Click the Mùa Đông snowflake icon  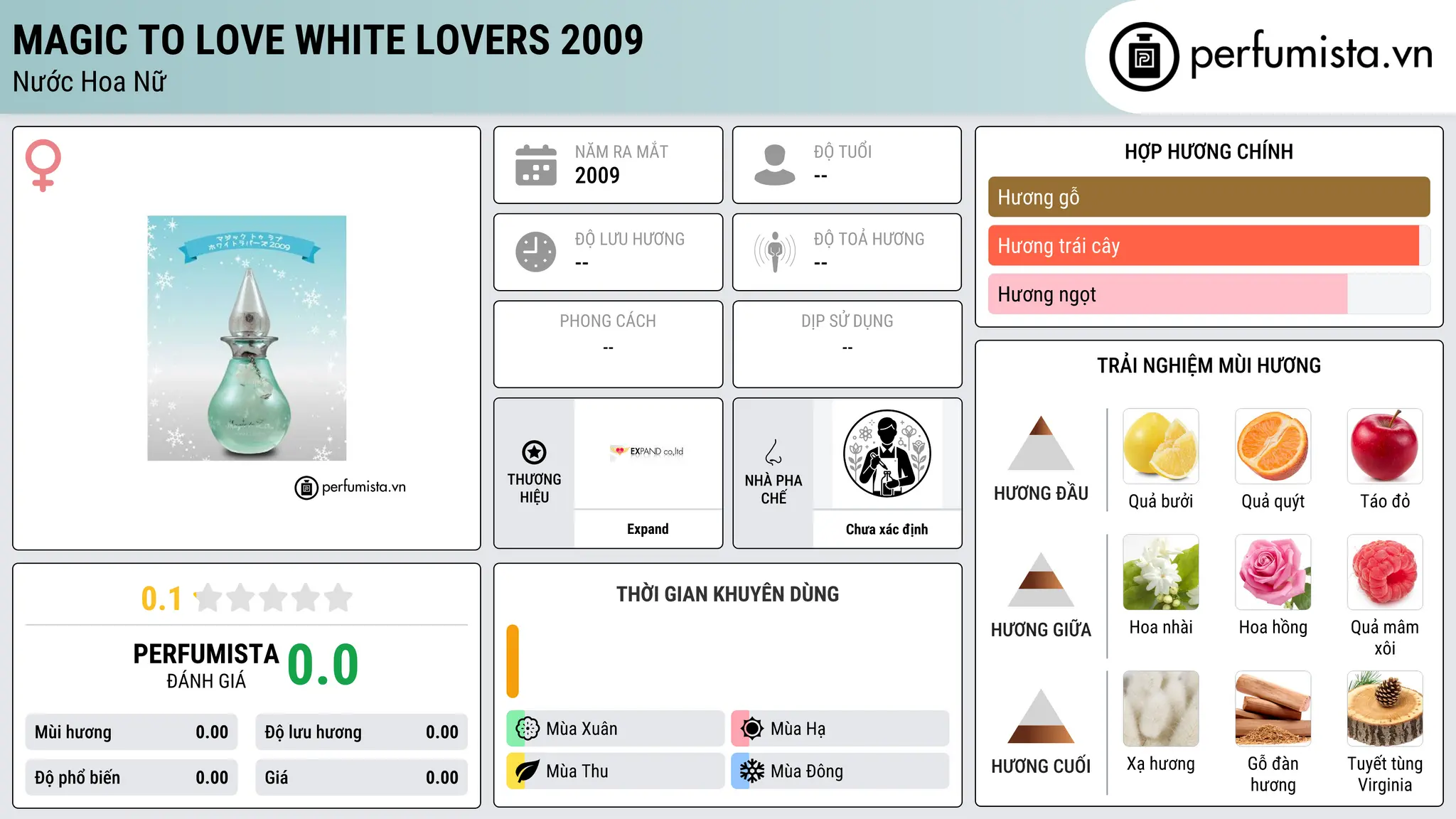click(x=752, y=771)
